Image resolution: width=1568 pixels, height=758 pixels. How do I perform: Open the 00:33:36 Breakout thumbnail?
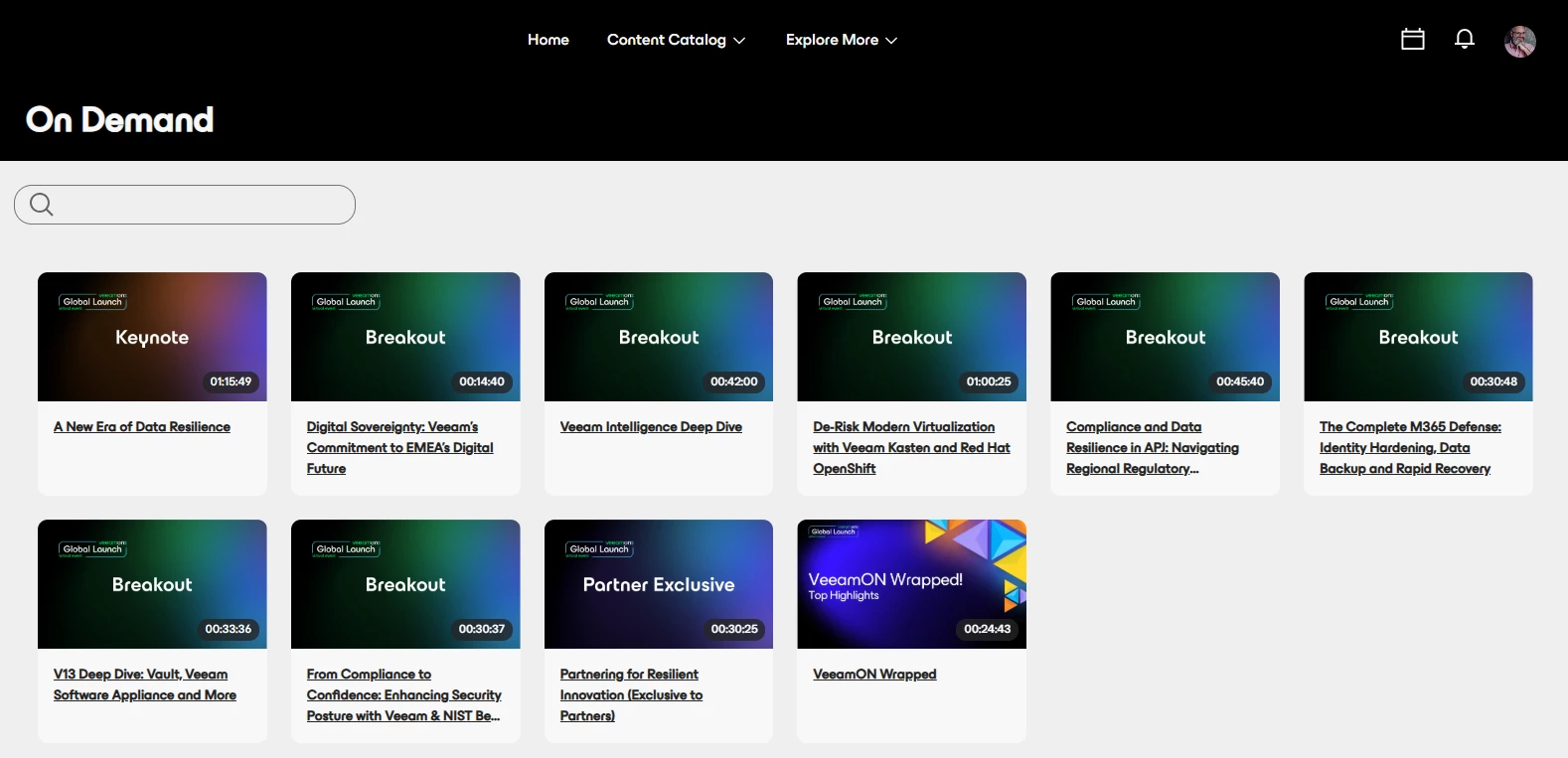[x=152, y=584]
